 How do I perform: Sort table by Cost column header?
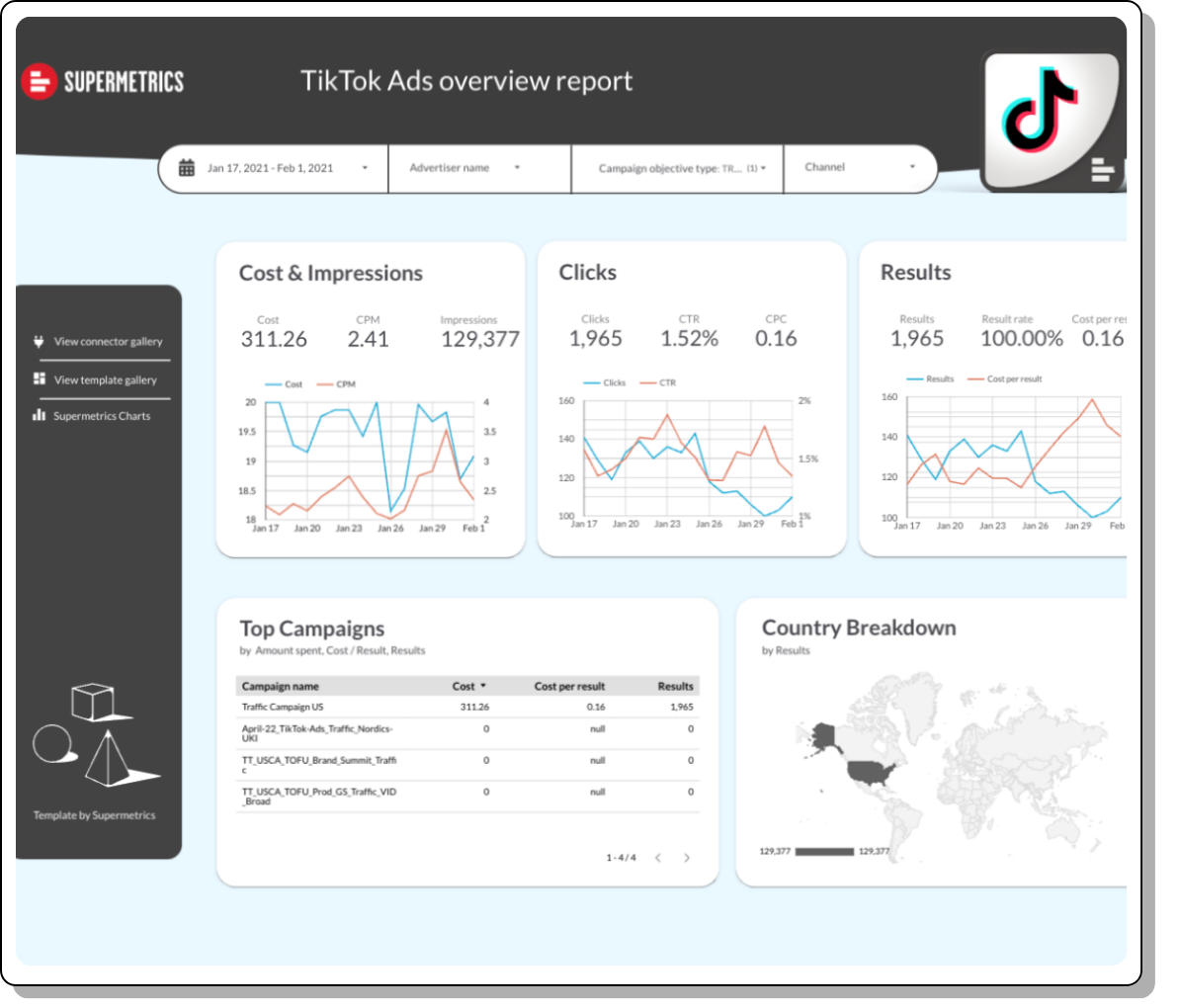pos(464,686)
